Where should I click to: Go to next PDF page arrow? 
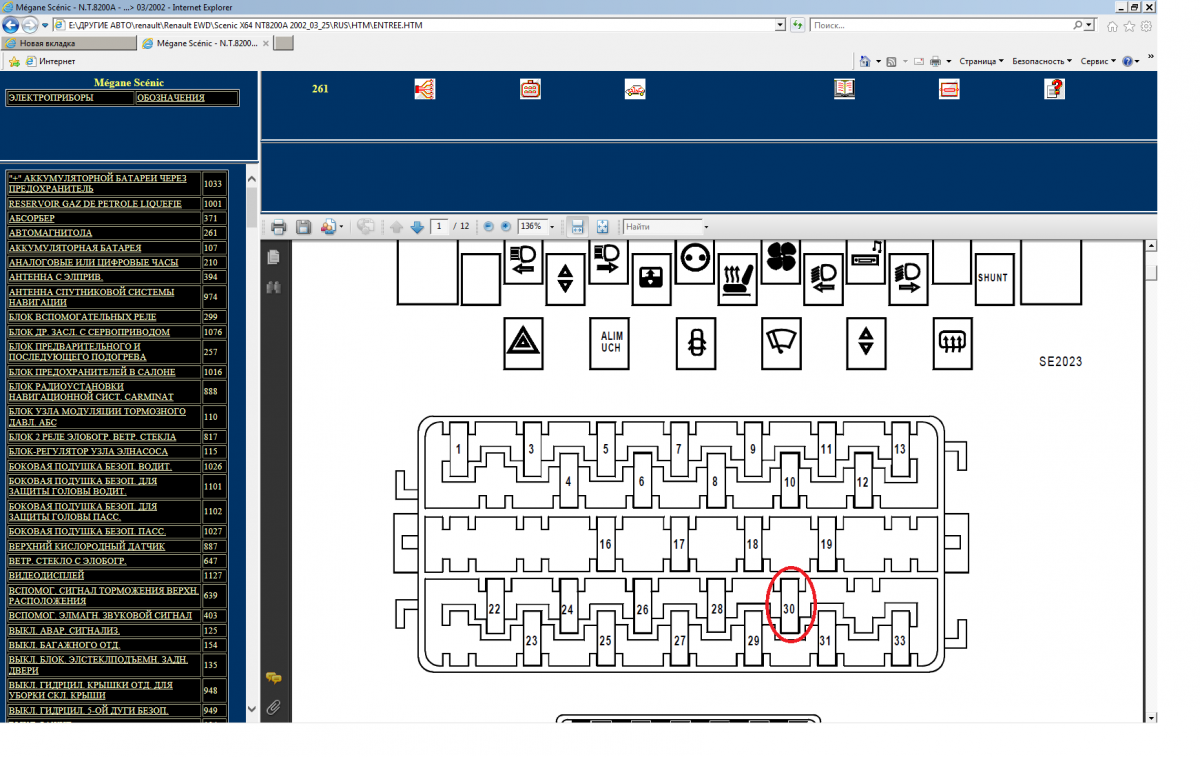pos(417,227)
